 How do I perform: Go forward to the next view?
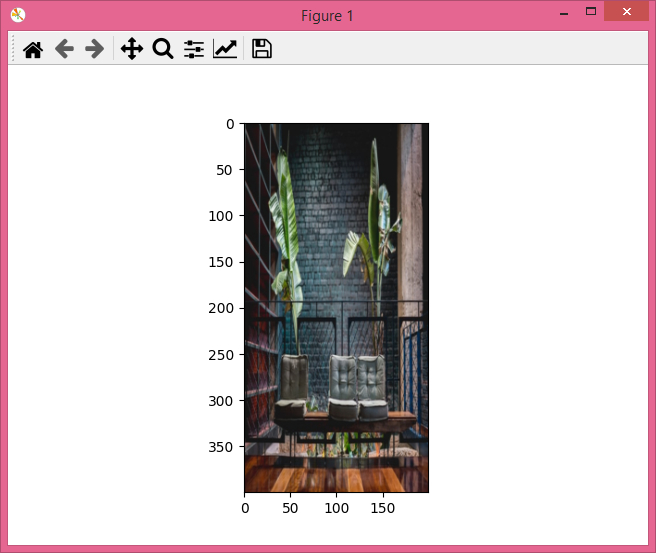click(x=95, y=49)
